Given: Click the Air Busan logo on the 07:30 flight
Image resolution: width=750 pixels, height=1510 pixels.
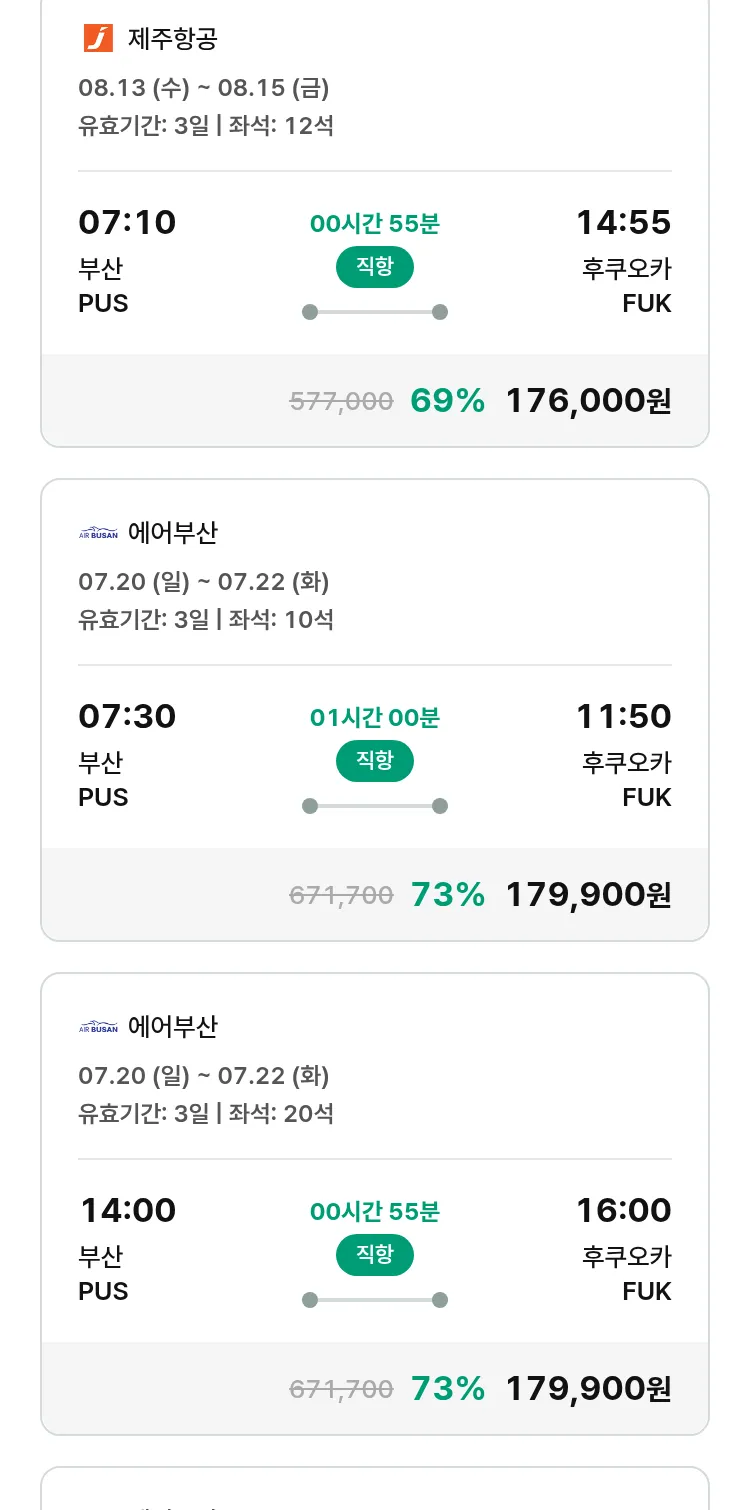Looking at the screenshot, I should pyautogui.click(x=98, y=533).
